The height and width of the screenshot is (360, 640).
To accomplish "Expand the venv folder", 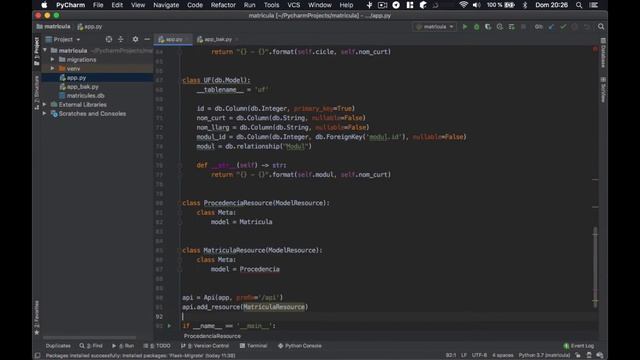I will tap(53, 69).
